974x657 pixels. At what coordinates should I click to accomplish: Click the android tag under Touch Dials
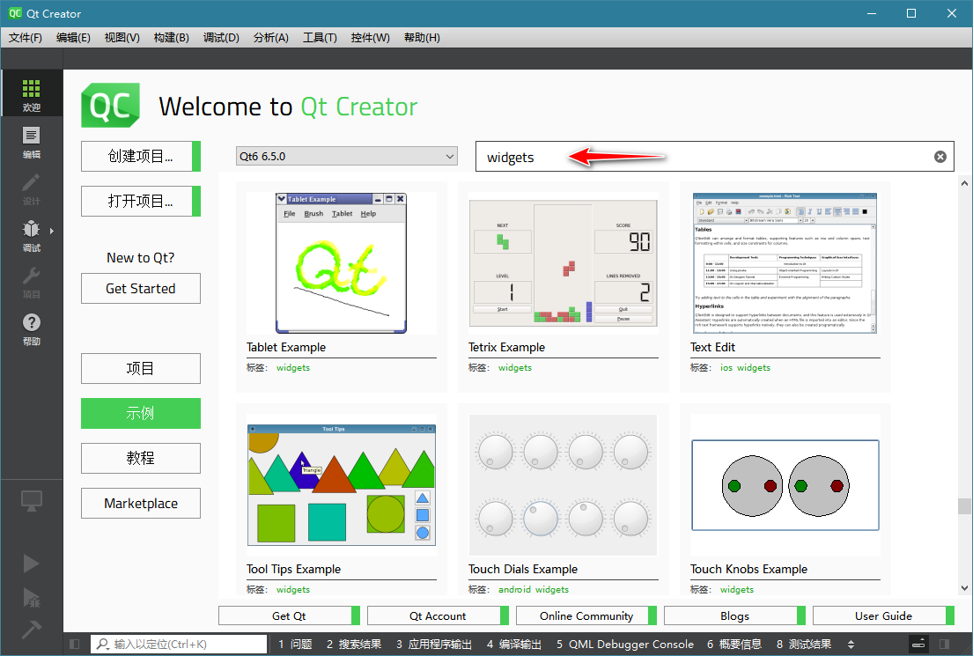pyautogui.click(x=514, y=589)
